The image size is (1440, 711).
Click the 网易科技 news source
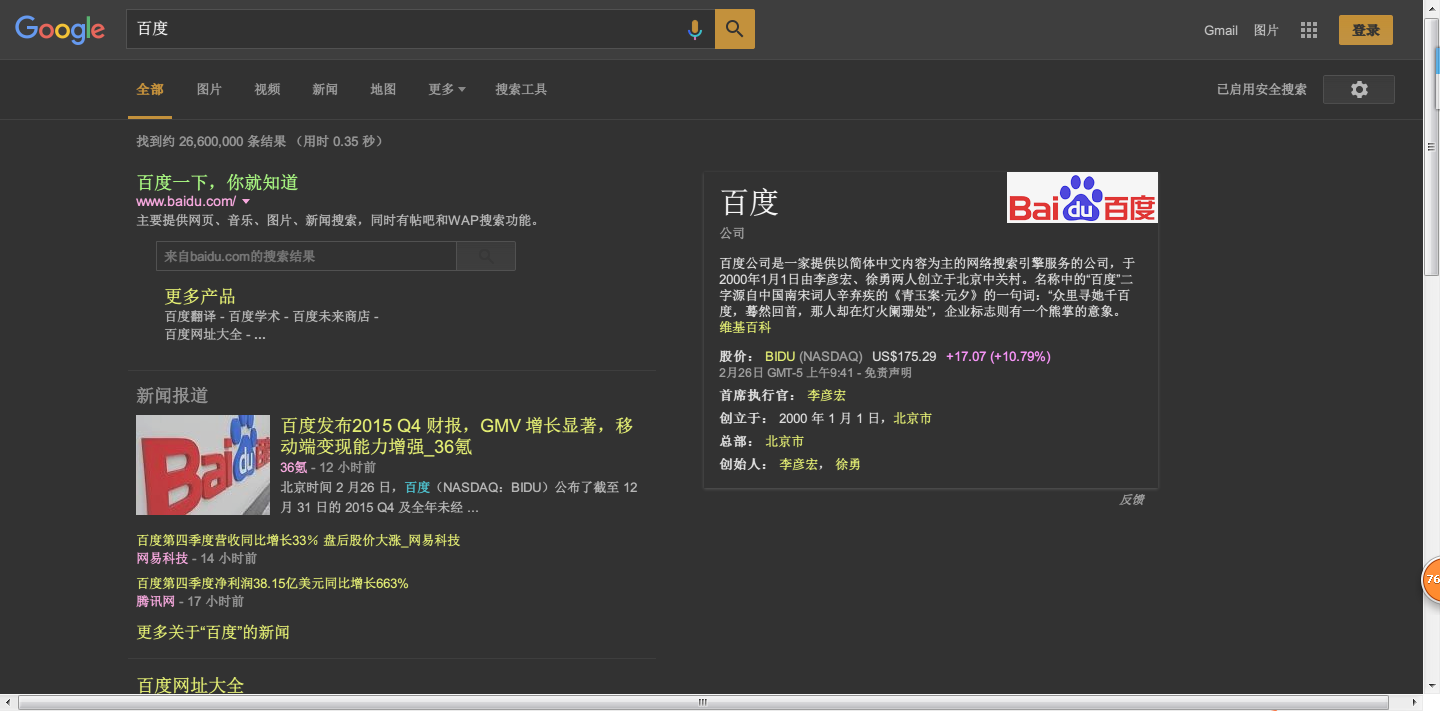pyautogui.click(x=162, y=558)
